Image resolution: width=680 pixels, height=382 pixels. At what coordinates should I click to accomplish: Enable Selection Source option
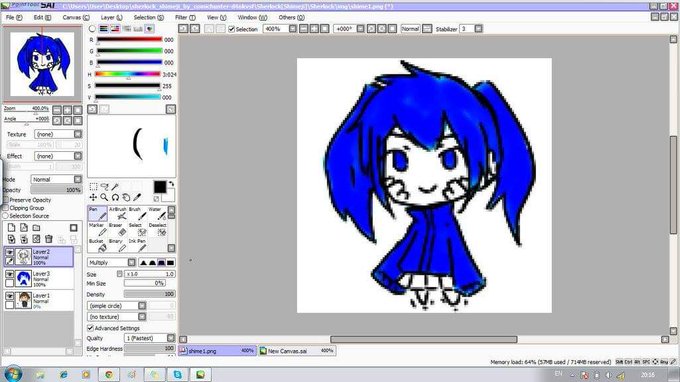click(x=6, y=215)
